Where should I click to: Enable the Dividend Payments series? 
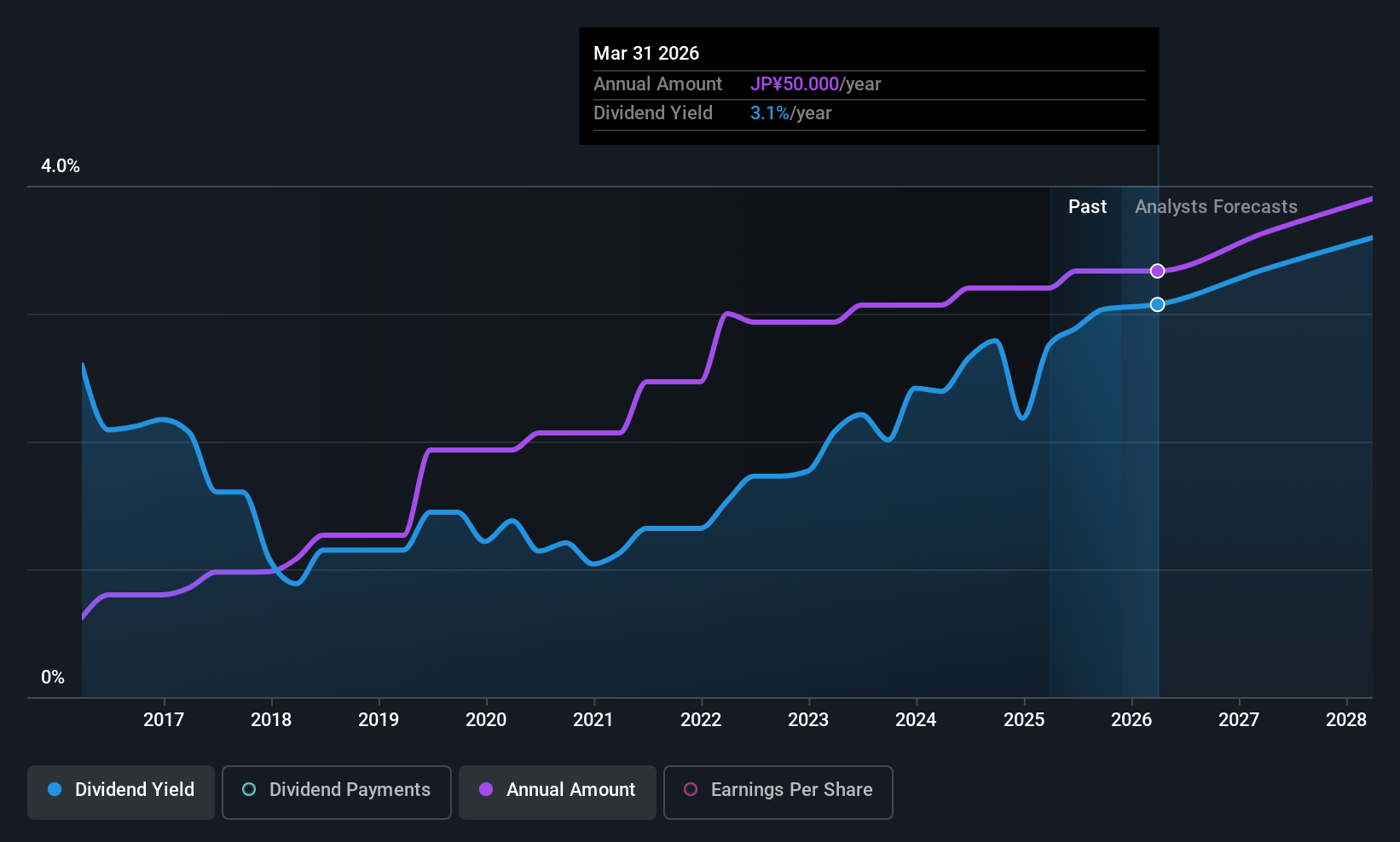[x=336, y=792]
